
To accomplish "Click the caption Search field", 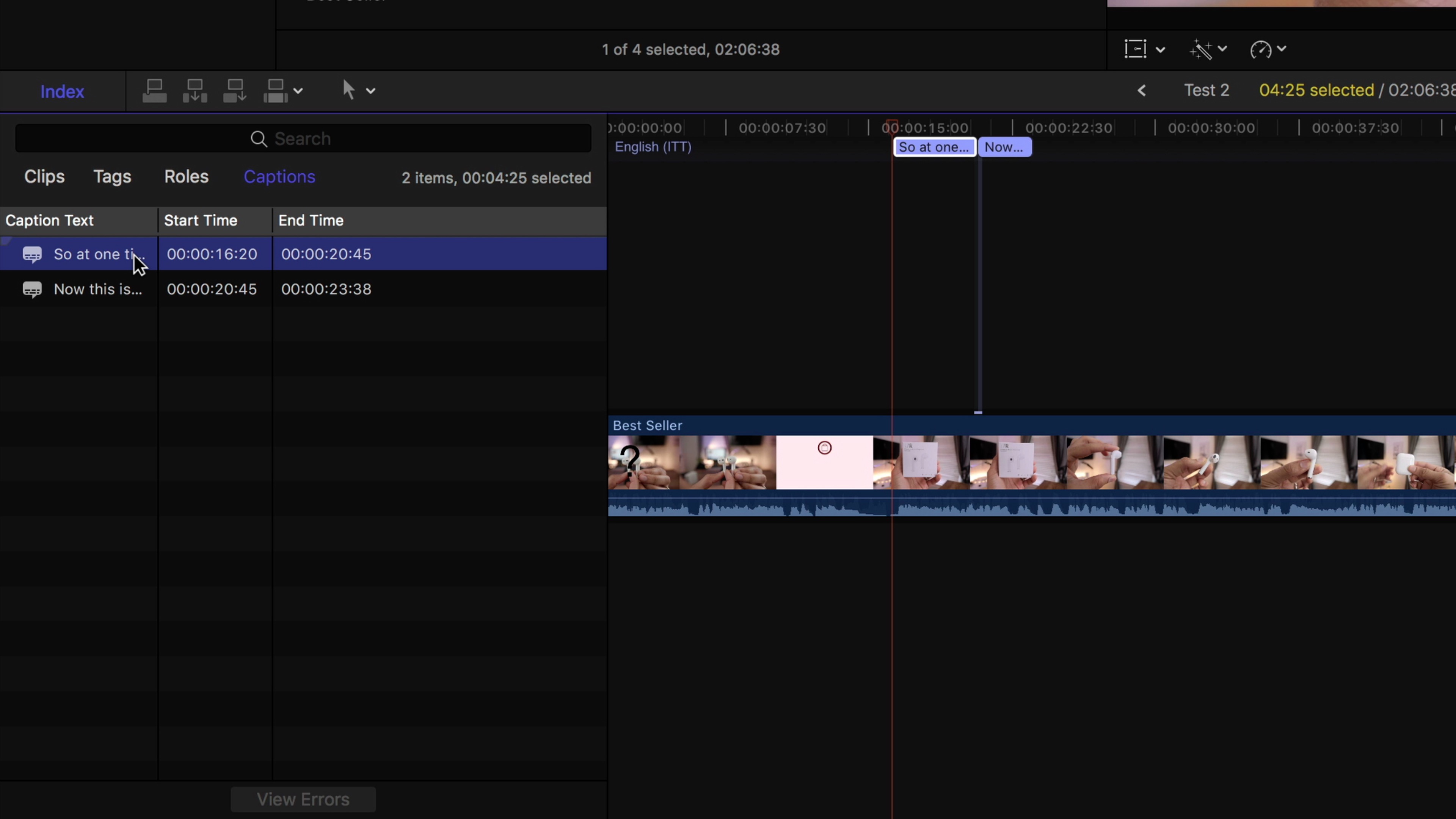I will [x=303, y=138].
